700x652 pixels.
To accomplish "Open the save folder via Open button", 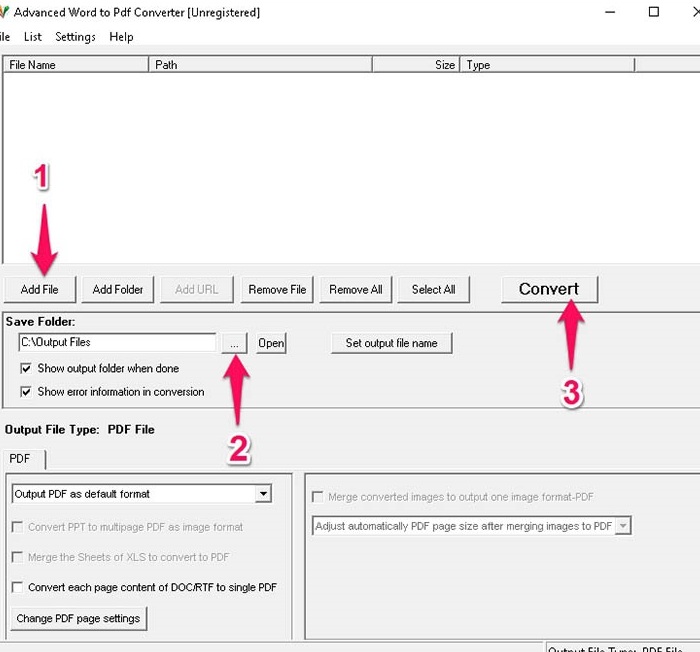I will point(271,343).
